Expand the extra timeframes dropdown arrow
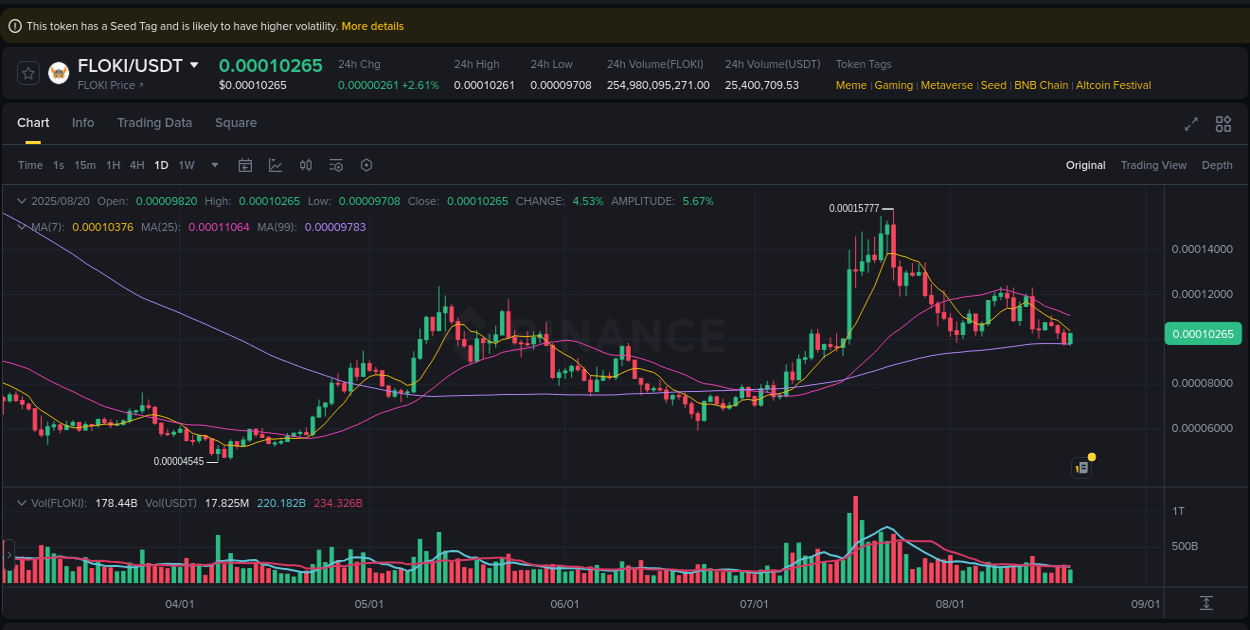The width and height of the screenshot is (1250, 630). tap(214, 165)
